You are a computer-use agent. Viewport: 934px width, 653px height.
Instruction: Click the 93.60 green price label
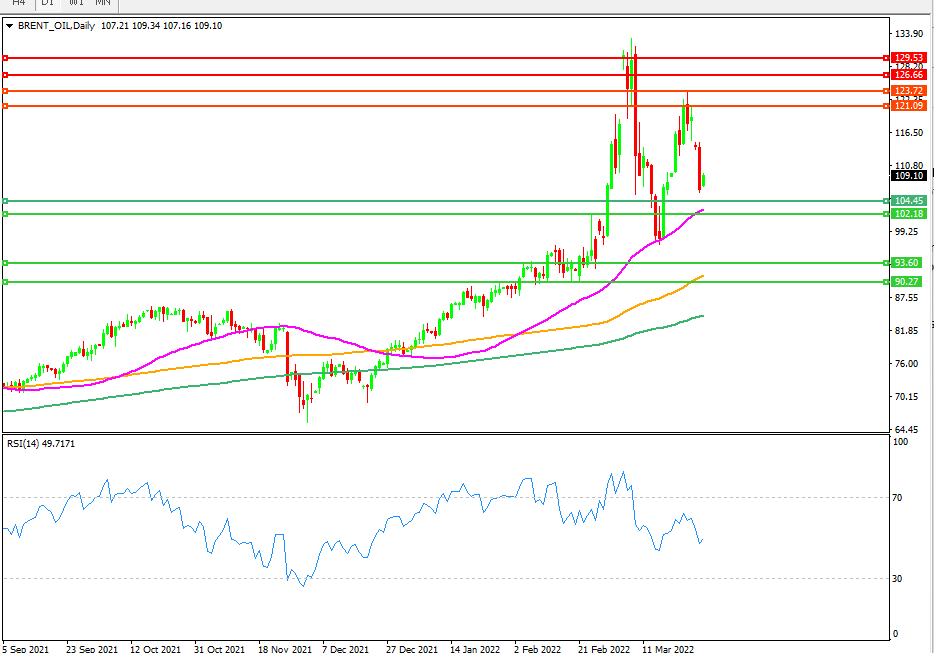point(907,263)
